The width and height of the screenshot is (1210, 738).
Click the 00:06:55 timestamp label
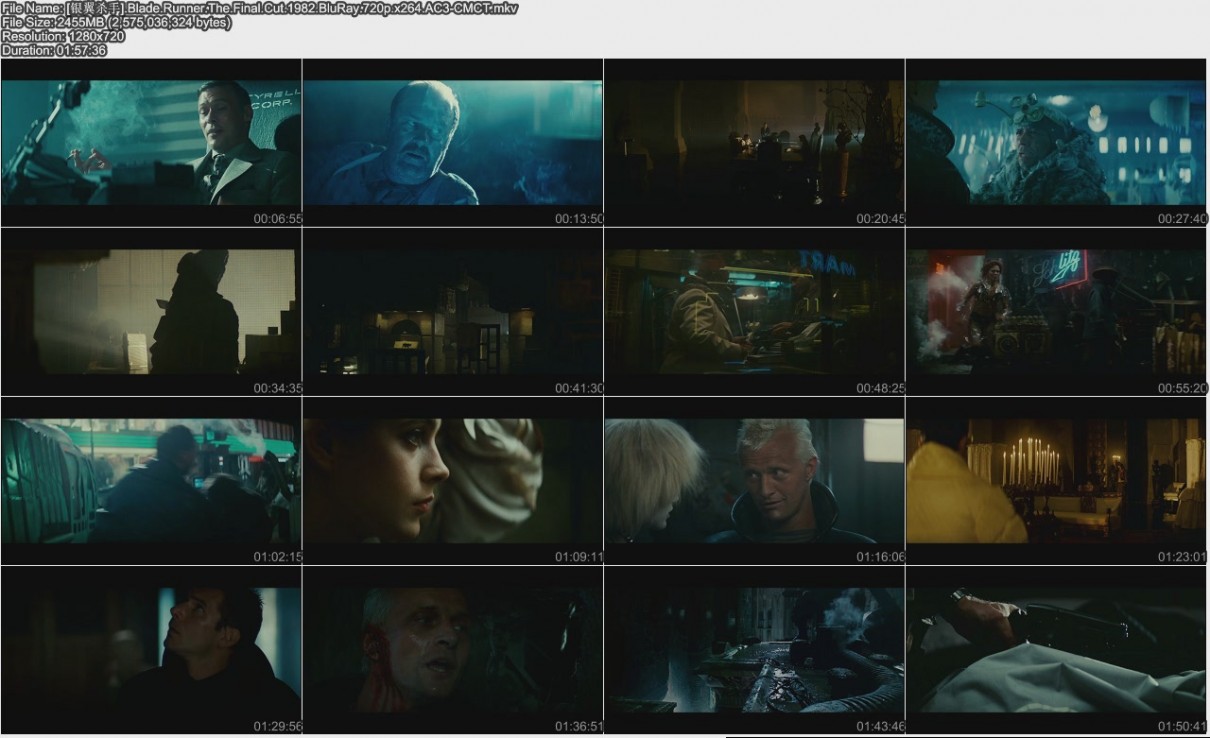point(277,218)
